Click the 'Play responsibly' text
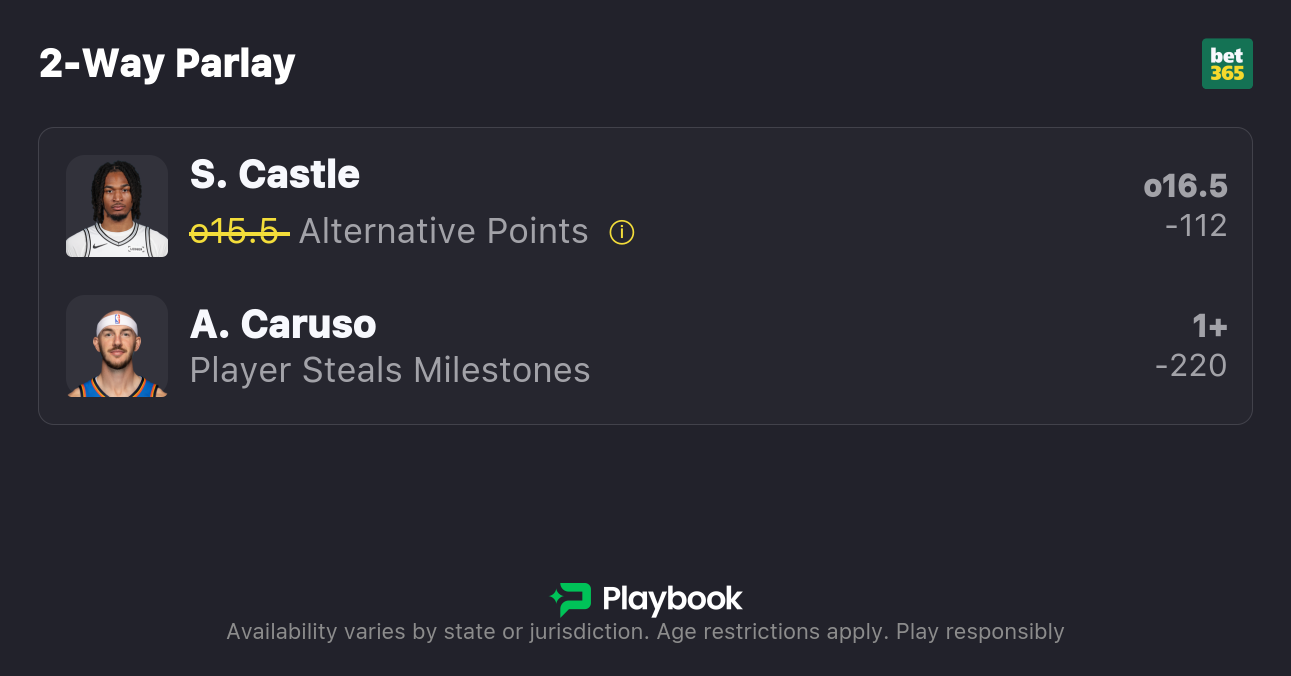The width and height of the screenshot is (1291, 676). (x=980, y=632)
